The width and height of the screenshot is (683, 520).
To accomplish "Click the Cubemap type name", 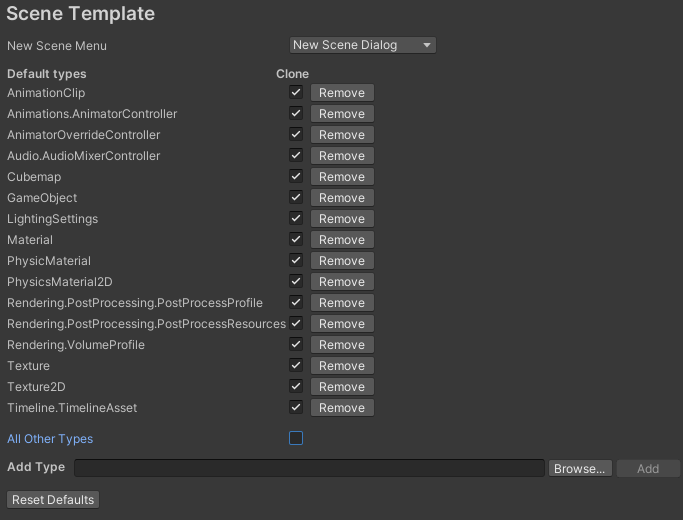I will (34, 177).
